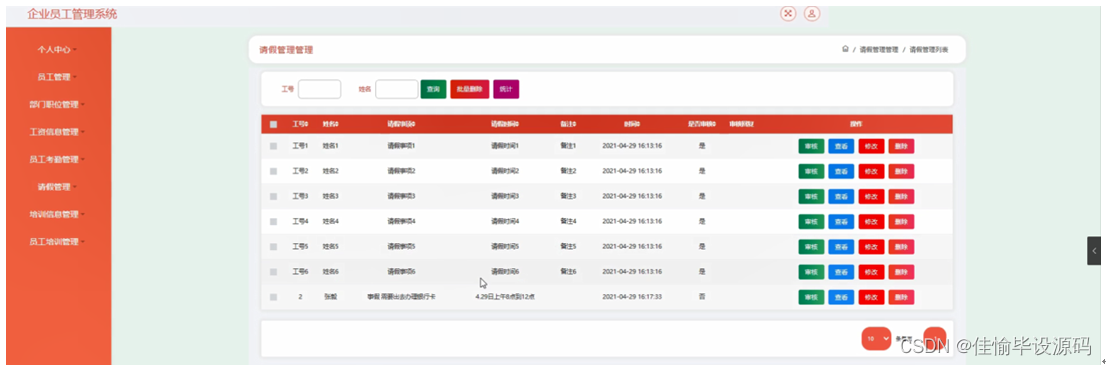Image resolution: width=1106 pixels, height=365 pixels.
Task: Click the fullscreen toggle icon in top bar
Action: [x=788, y=13]
